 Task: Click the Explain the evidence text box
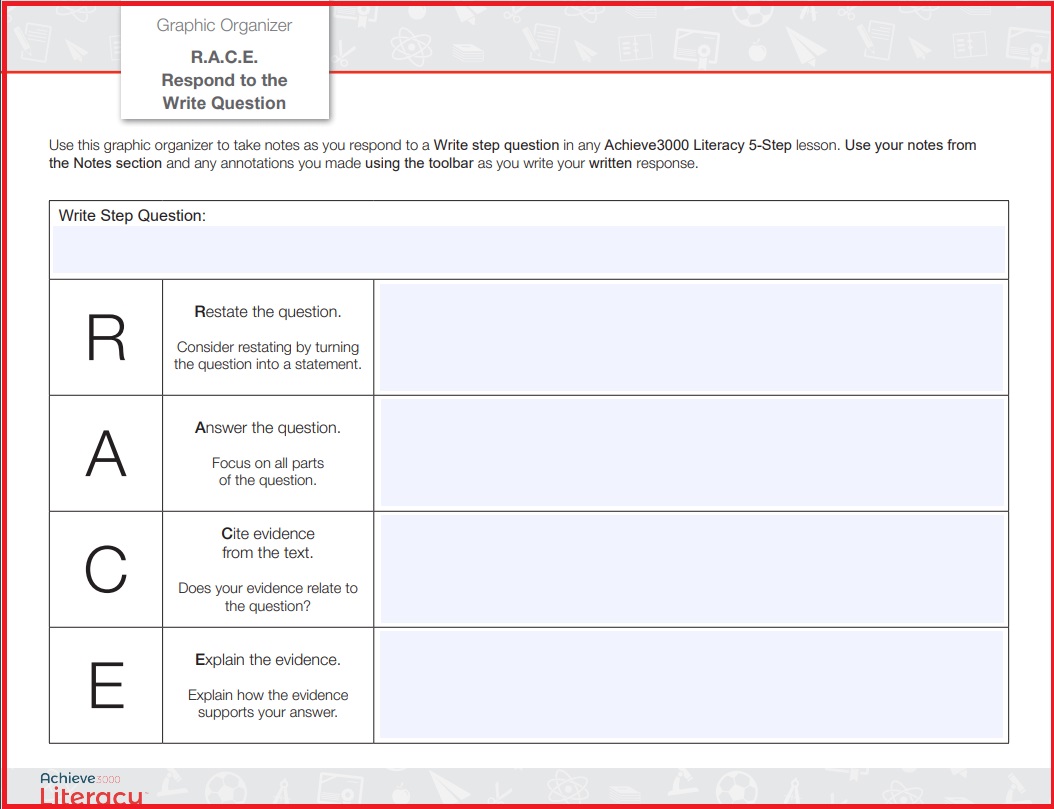click(x=691, y=685)
